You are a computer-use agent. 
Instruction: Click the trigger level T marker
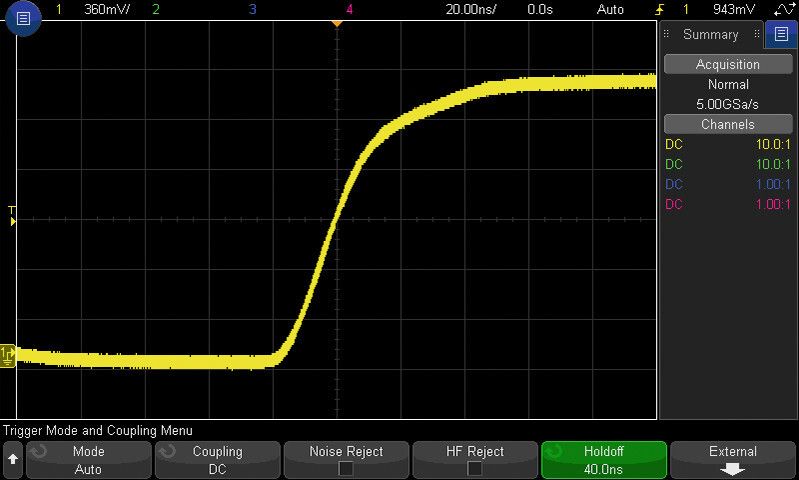click(12, 216)
